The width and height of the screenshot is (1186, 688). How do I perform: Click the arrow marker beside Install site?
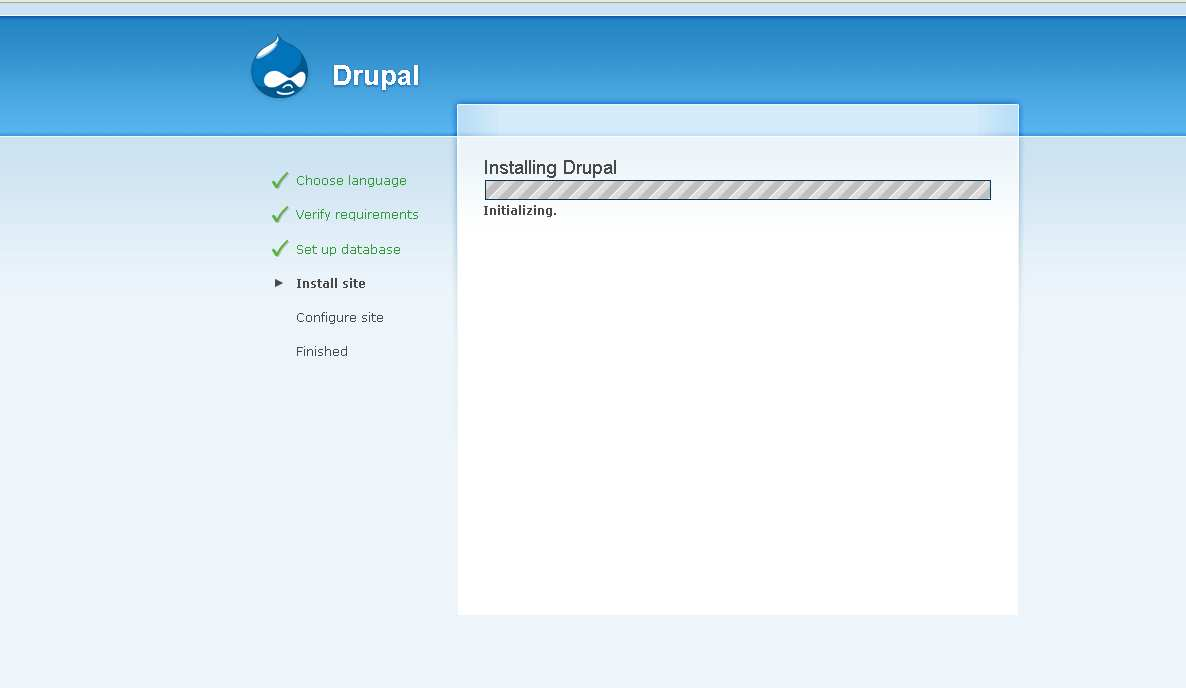pos(278,283)
